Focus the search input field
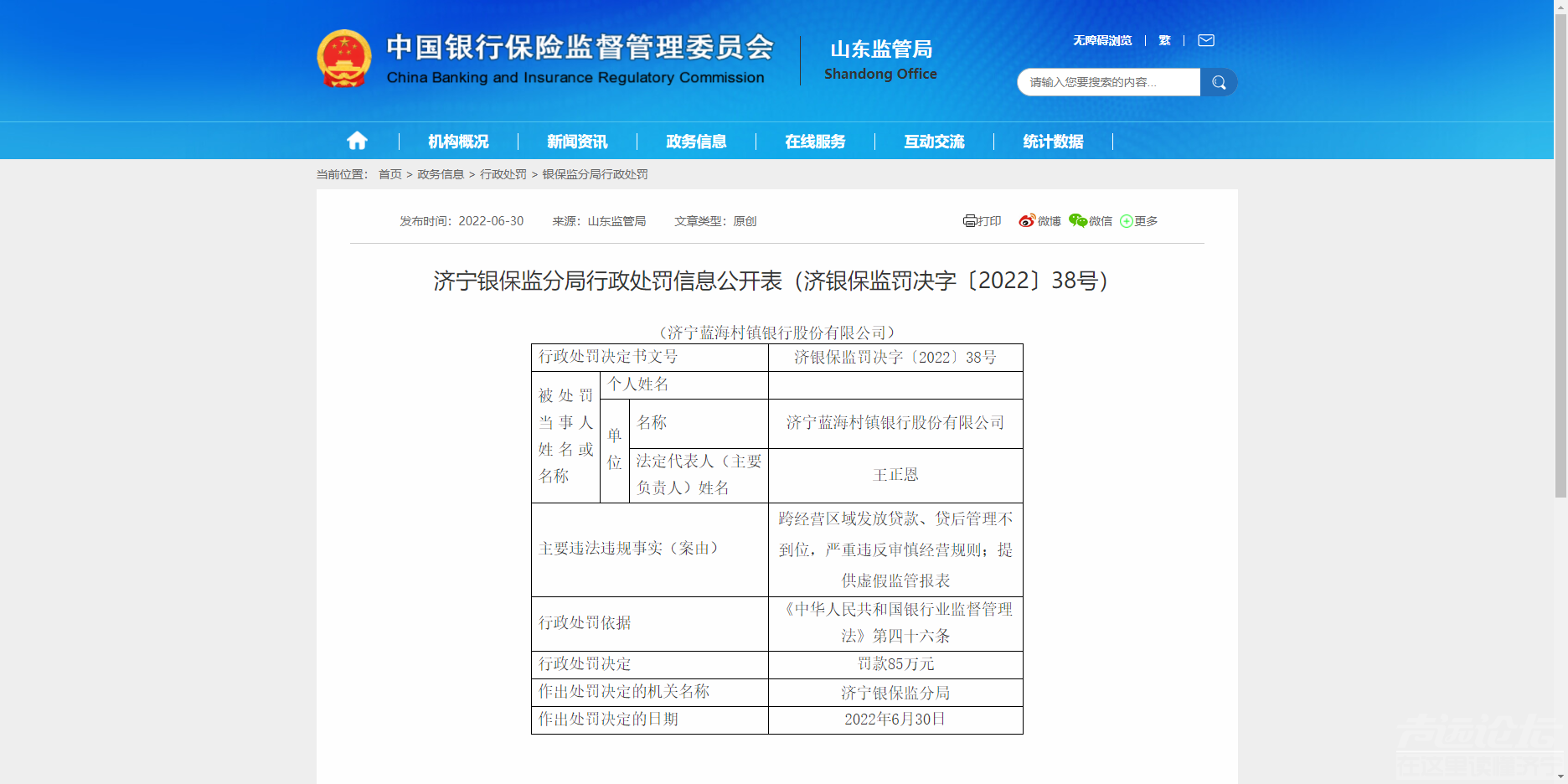Image resolution: width=1568 pixels, height=784 pixels. tap(1109, 82)
